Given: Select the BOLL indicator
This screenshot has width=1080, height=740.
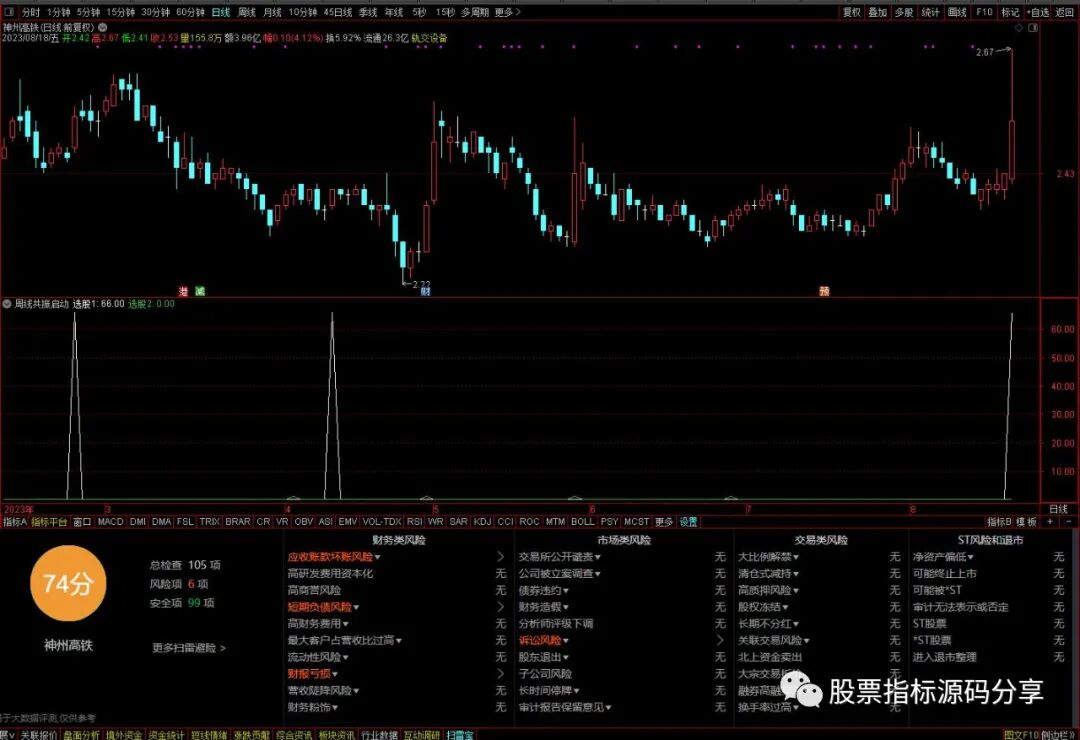Looking at the screenshot, I should click(583, 522).
